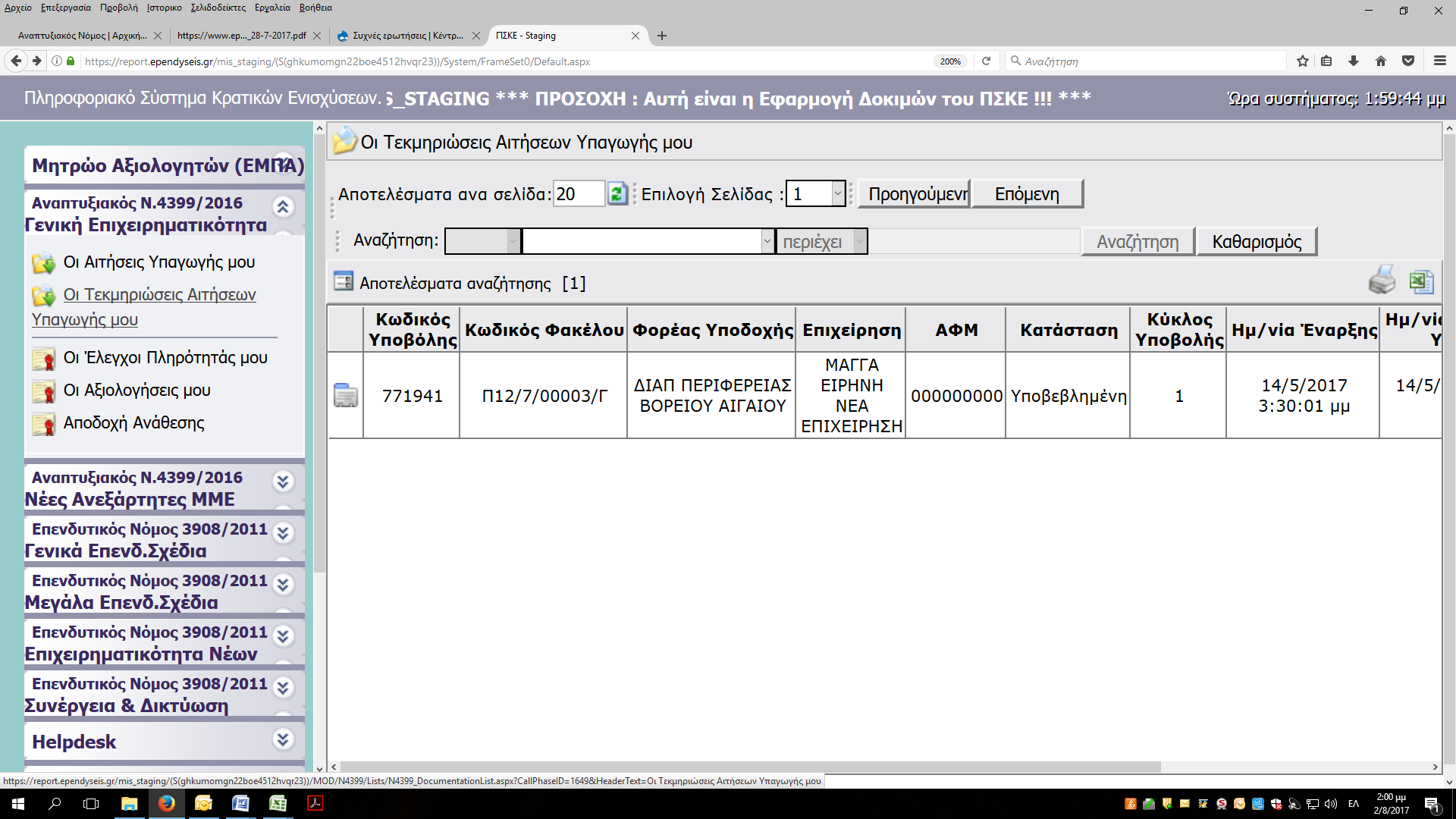This screenshot has width=1456, height=819.
Task: Click the green refresh icon beside results-per-page
Action: click(x=617, y=194)
